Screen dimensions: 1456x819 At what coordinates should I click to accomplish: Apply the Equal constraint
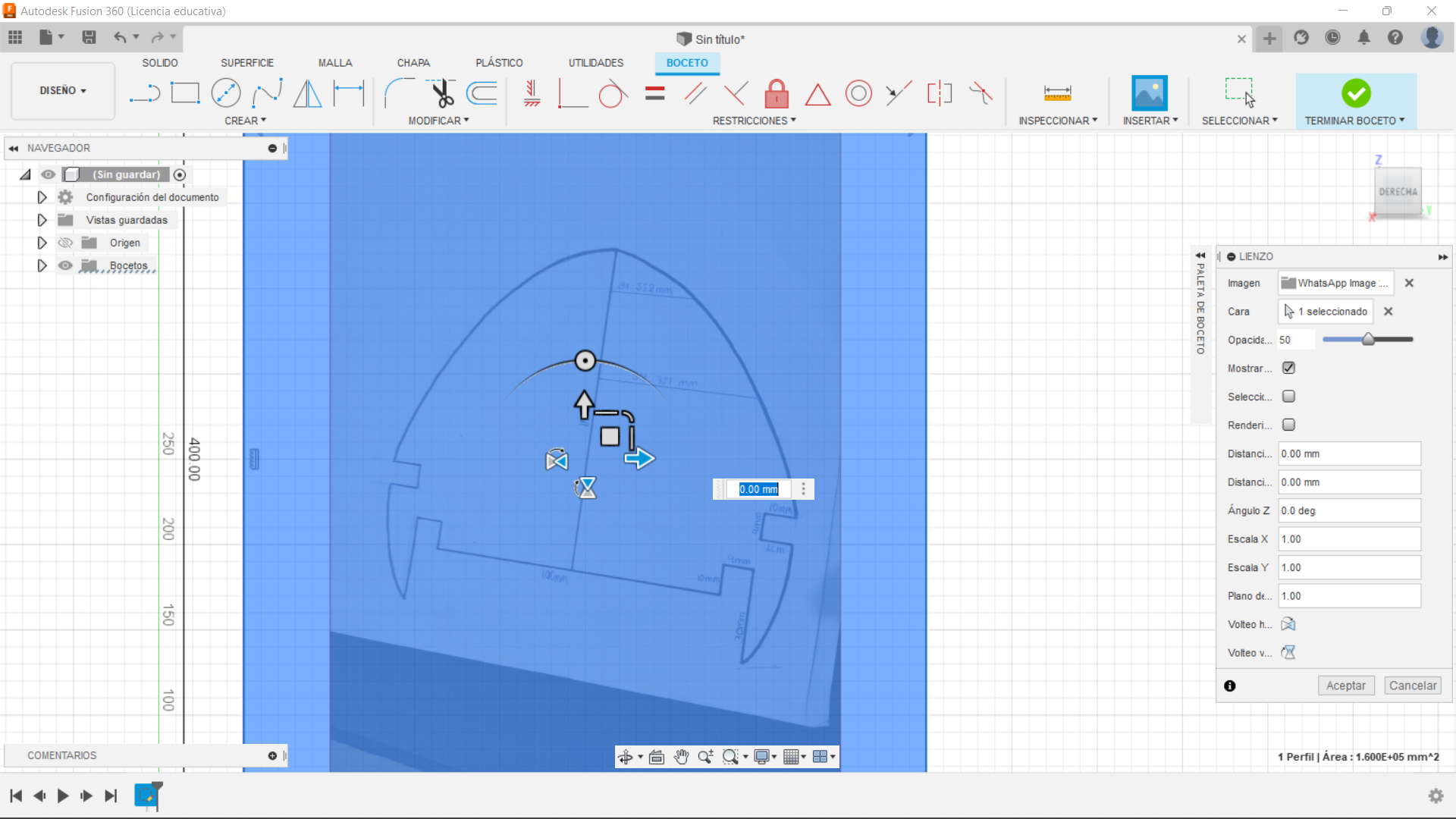[x=654, y=94]
